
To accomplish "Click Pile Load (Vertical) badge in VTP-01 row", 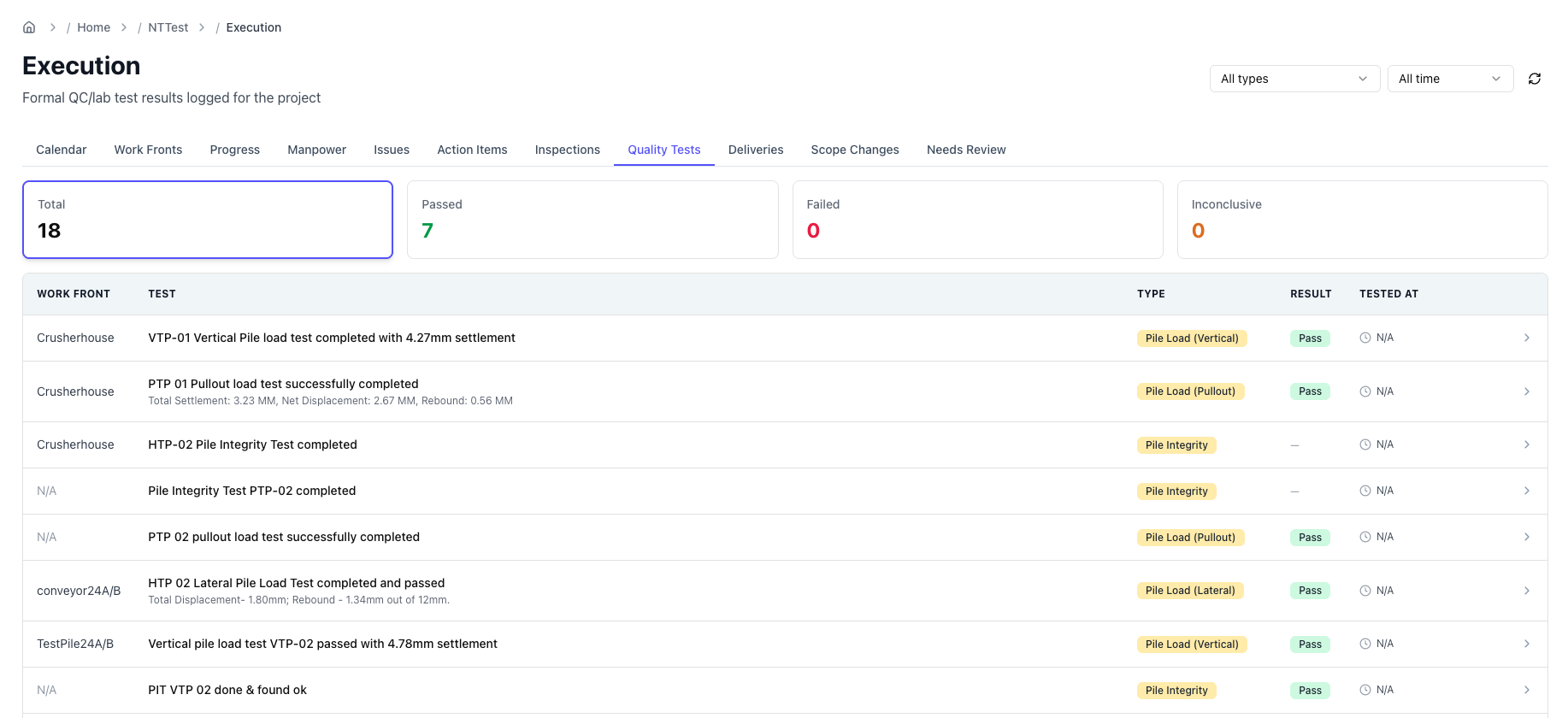I will [1192, 338].
